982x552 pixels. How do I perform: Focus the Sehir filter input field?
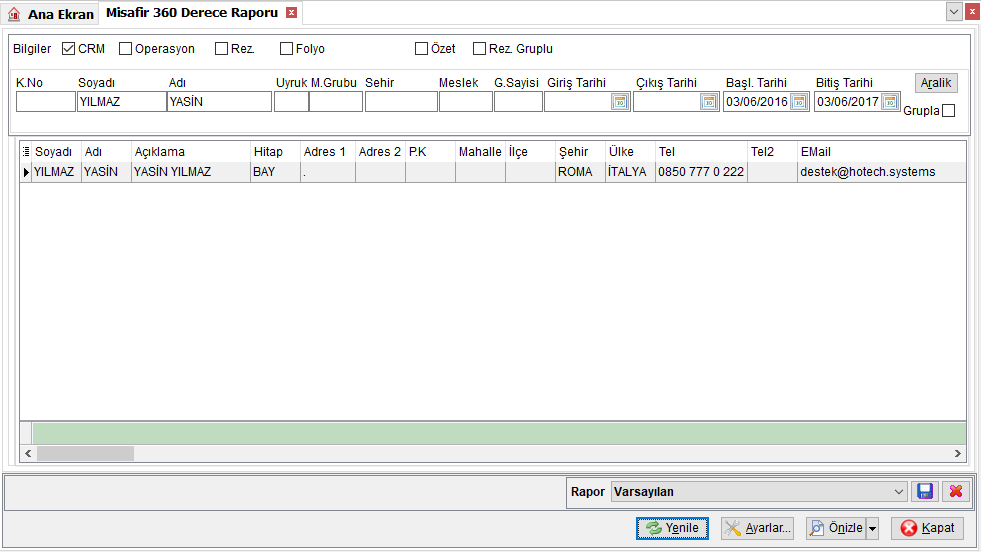point(401,102)
